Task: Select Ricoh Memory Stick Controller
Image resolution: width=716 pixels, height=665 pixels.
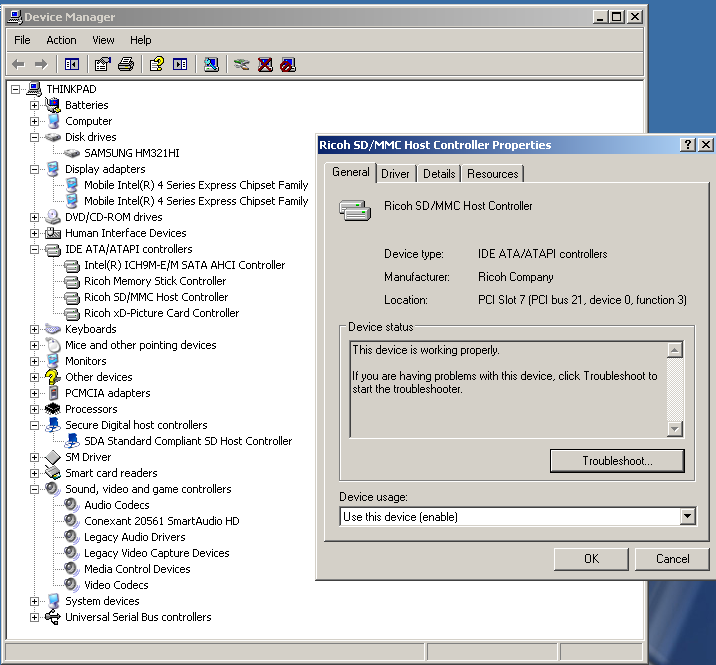Action: (155, 281)
